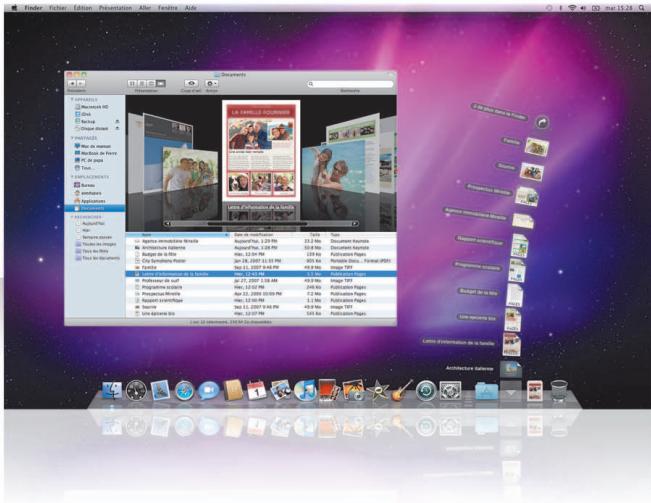Collapse the RECHERCHER sidebar section
This screenshot has width=651, height=503.
[72, 217]
